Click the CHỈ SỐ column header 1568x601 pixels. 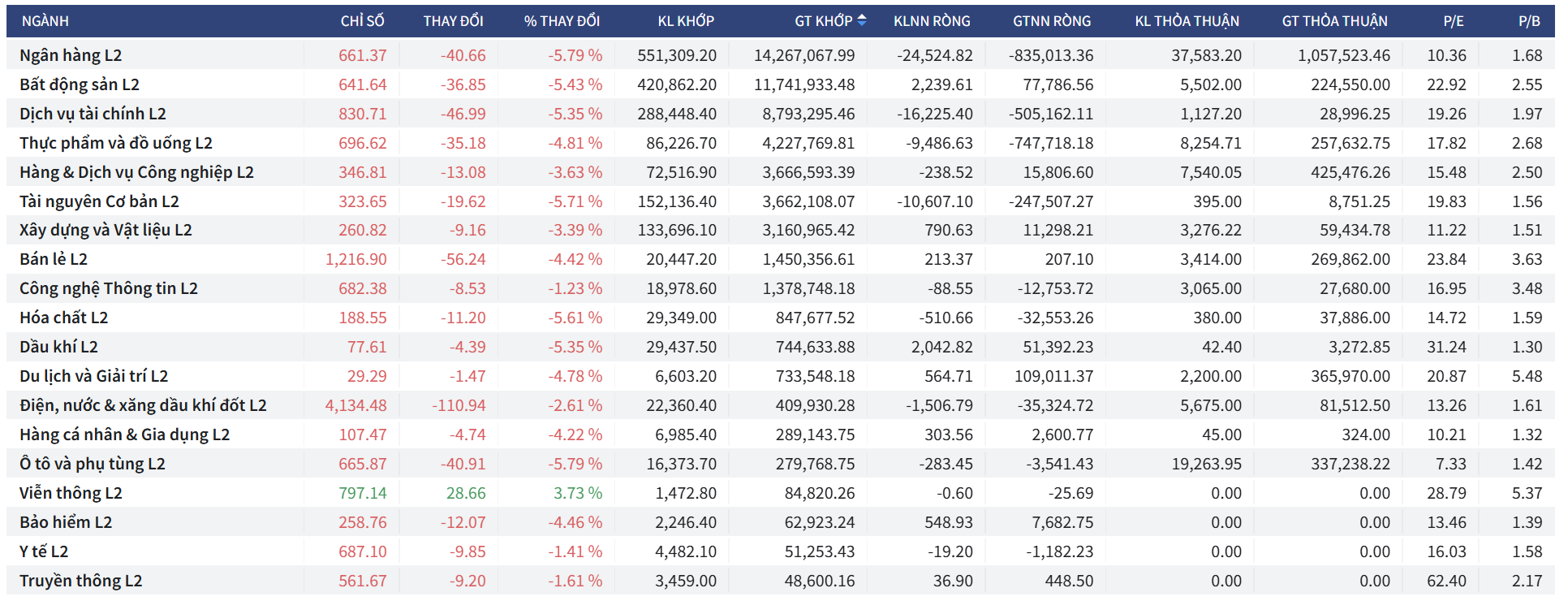coord(362,21)
